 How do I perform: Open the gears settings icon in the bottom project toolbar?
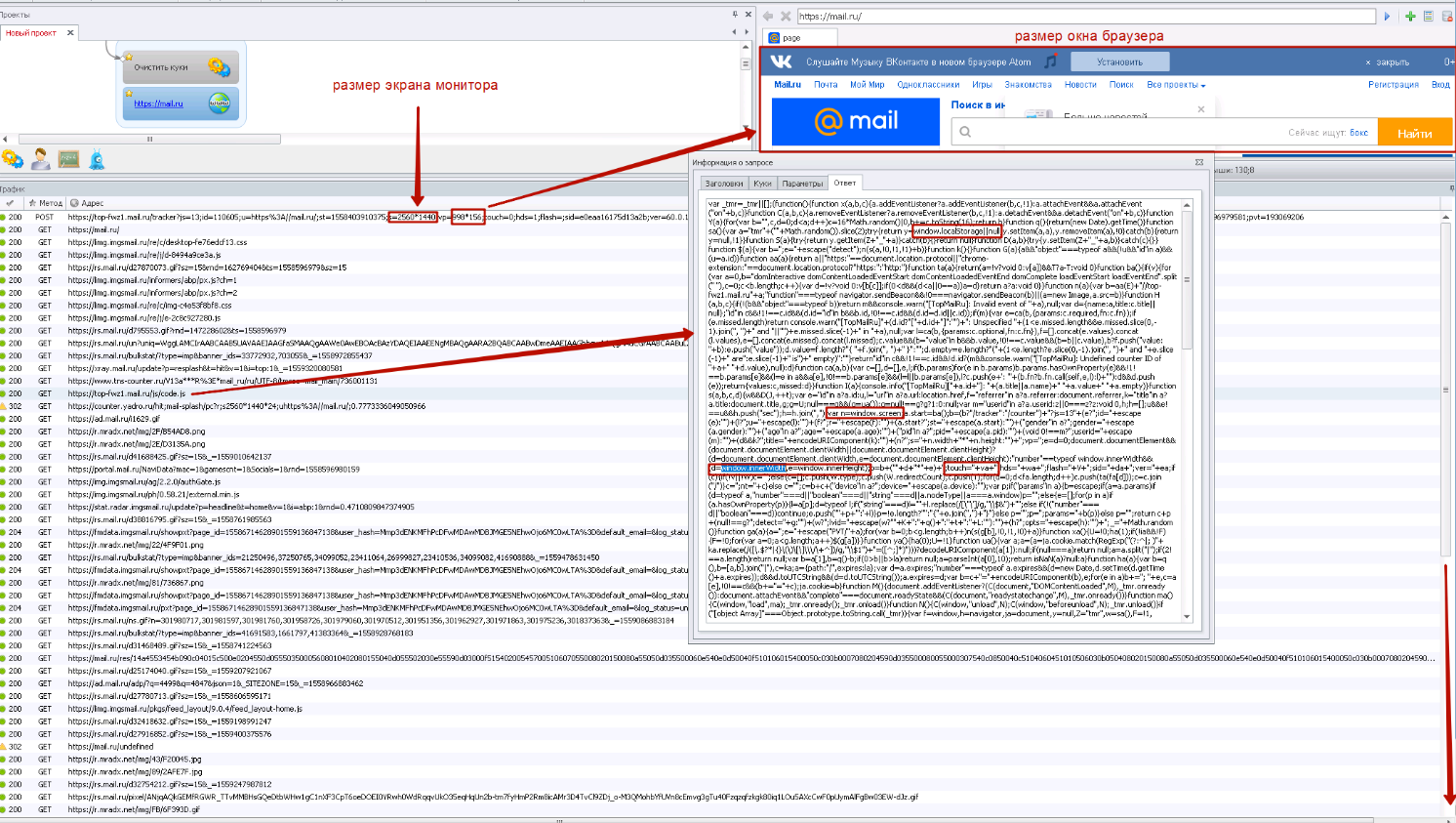pyautogui.click(x=13, y=158)
